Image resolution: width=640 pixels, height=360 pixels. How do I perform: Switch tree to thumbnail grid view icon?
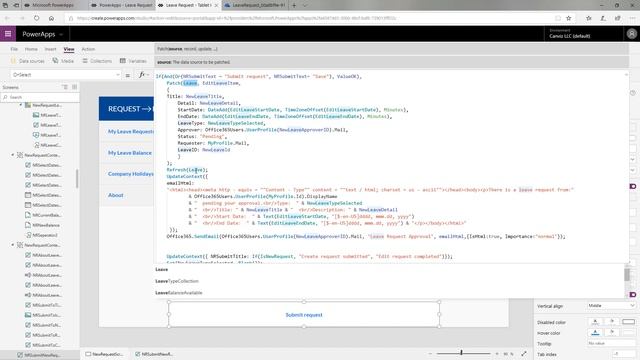[x=74, y=87]
